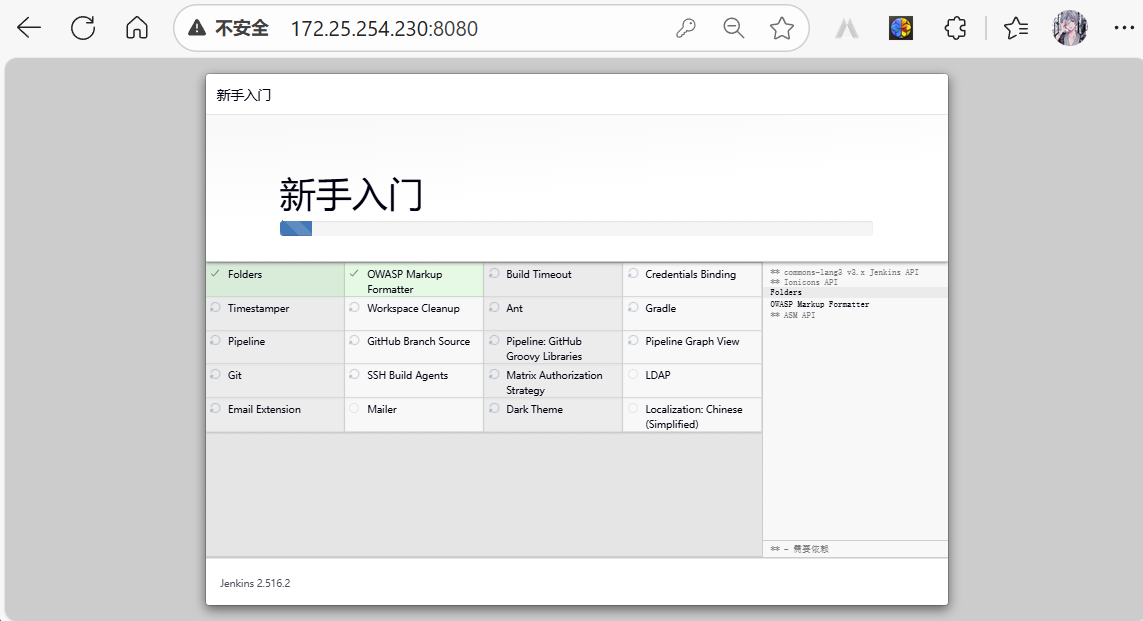Open saved passwords key icon
1143x621 pixels.
685,28
